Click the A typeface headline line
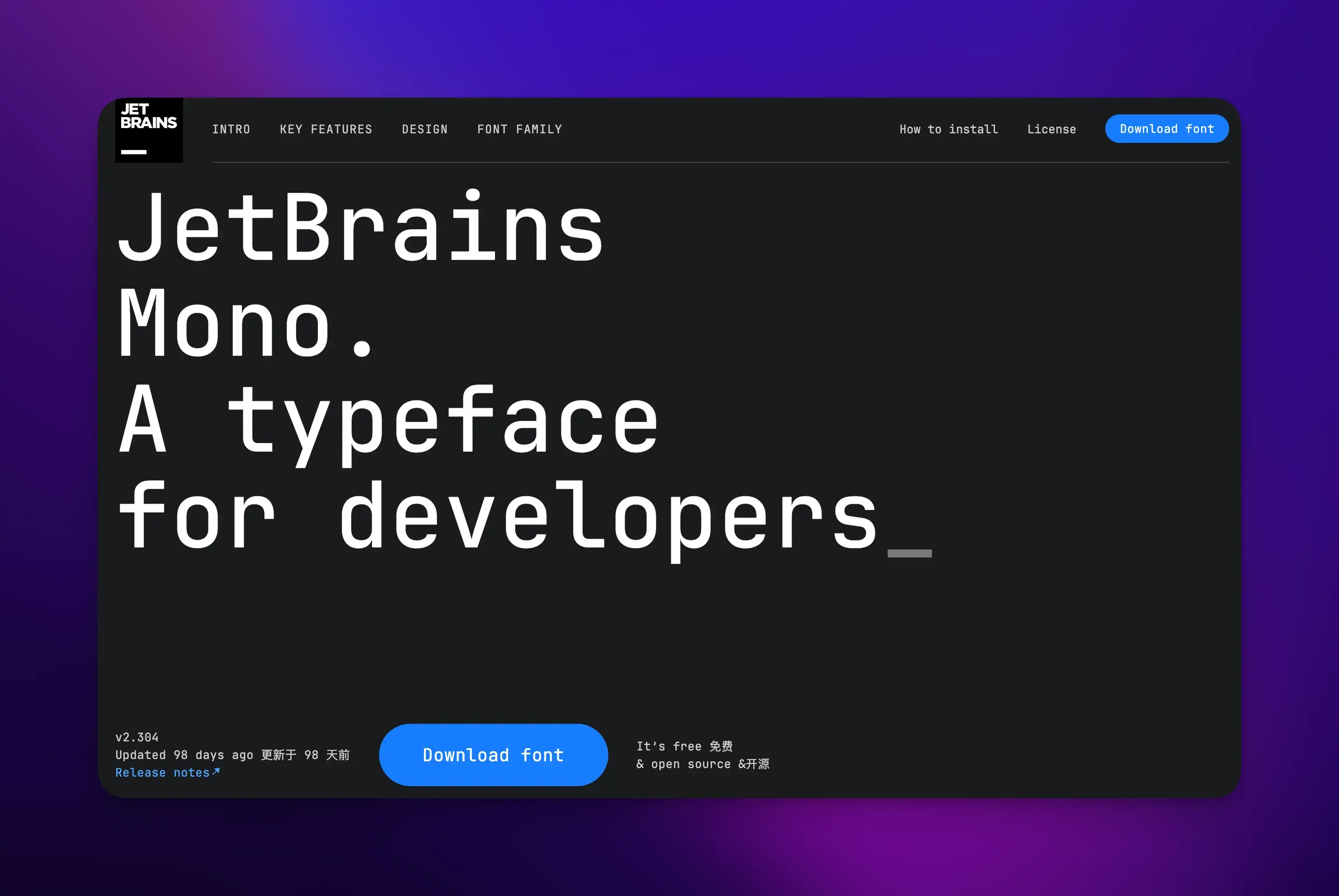This screenshot has width=1339, height=896. tap(388, 420)
